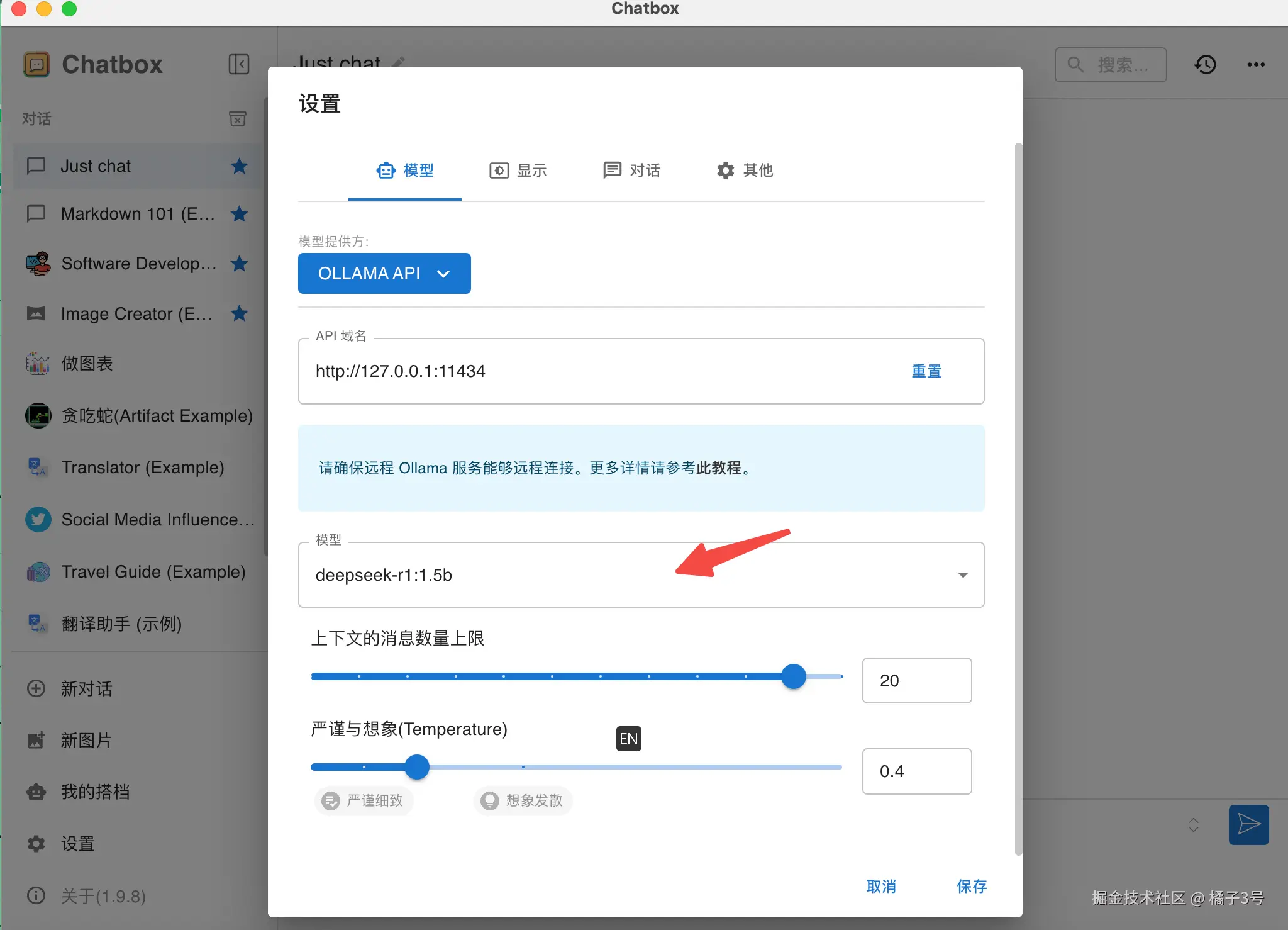The width and height of the screenshot is (1288, 930).
Task: Click the macOS yellow minimize button
Action: pyautogui.click(x=44, y=8)
